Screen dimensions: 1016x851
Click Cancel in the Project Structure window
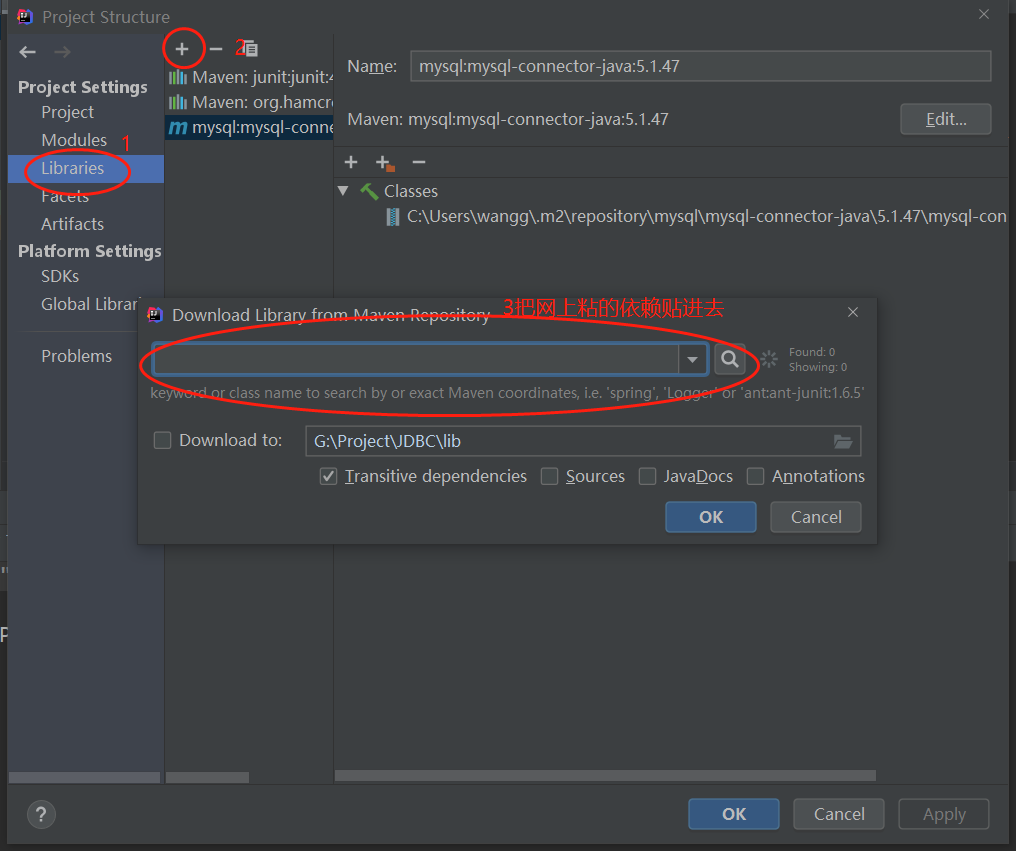click(x=838, y=814)
